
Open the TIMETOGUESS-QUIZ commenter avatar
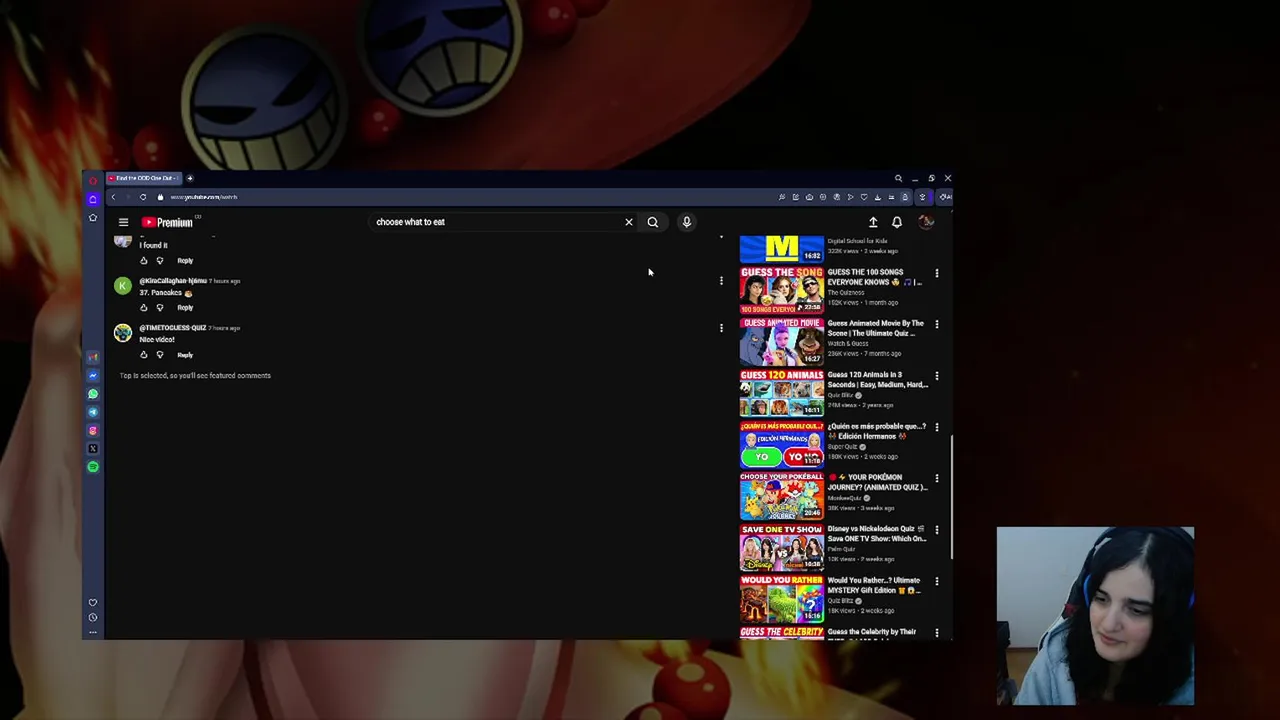click(122, 333)
